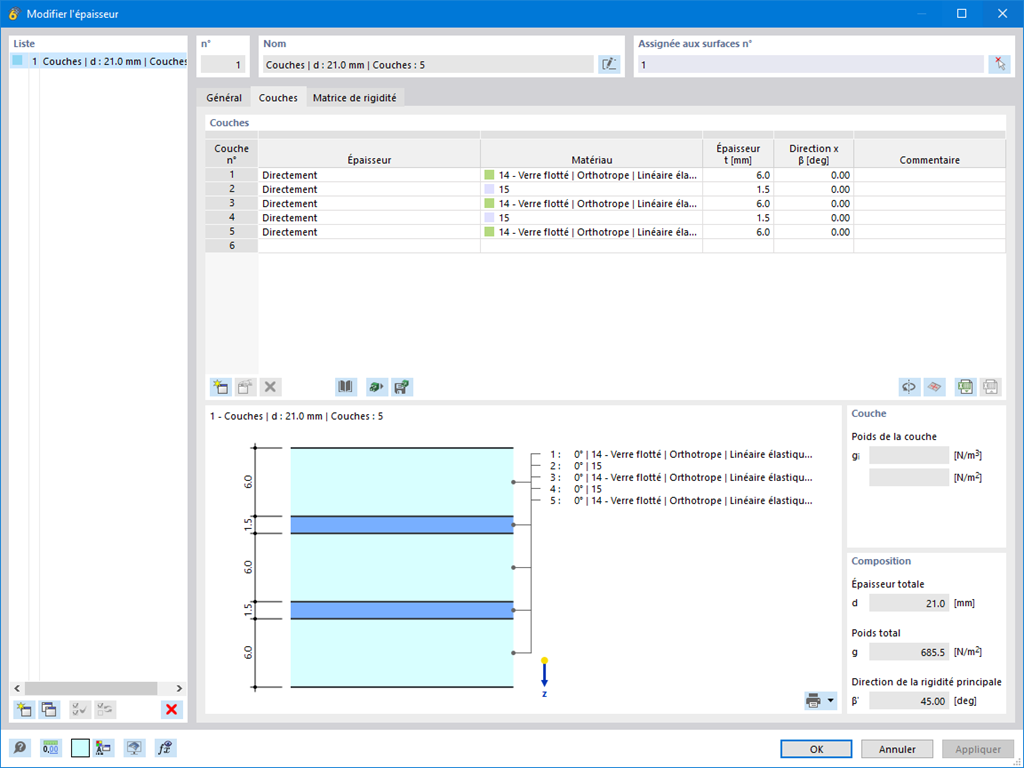Click layer 5 thickness value 6.0
1024x768 pixels.
(738, 232)
